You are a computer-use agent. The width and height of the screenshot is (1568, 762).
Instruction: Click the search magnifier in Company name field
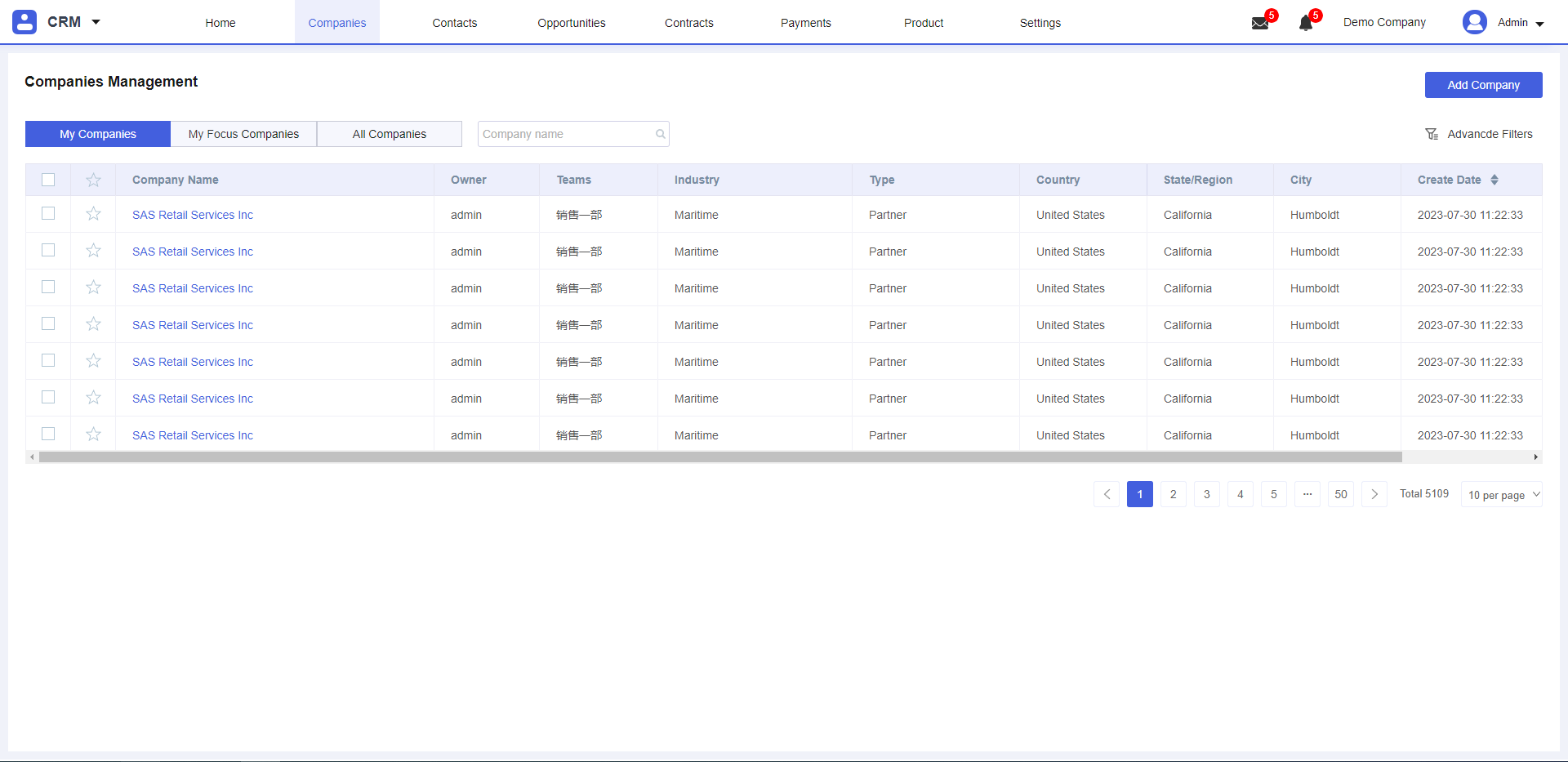coord(660,134)
